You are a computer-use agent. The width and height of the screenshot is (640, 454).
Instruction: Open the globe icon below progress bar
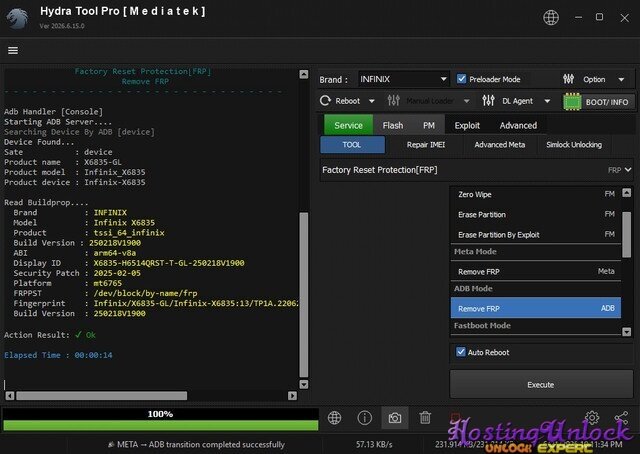(x=334, y=418)
